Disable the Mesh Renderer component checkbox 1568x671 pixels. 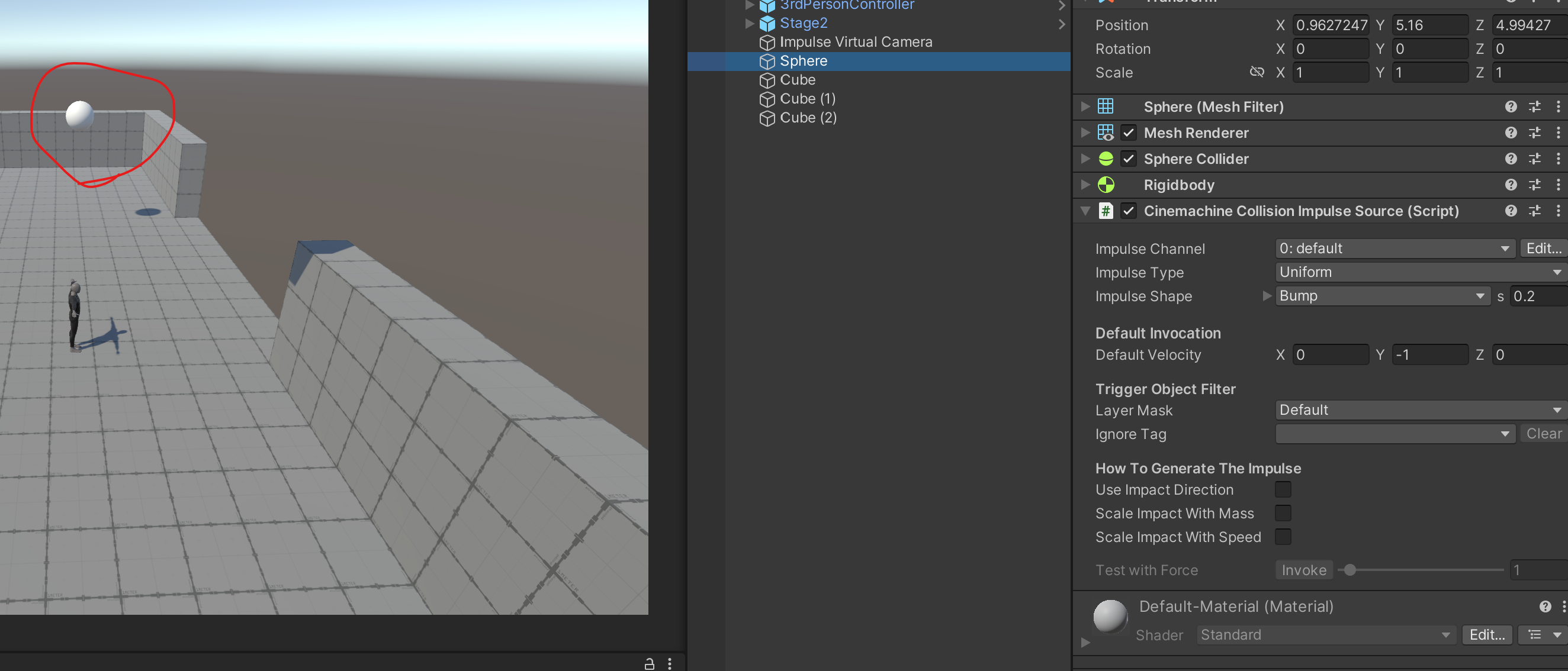click(x=1128, y=133)
